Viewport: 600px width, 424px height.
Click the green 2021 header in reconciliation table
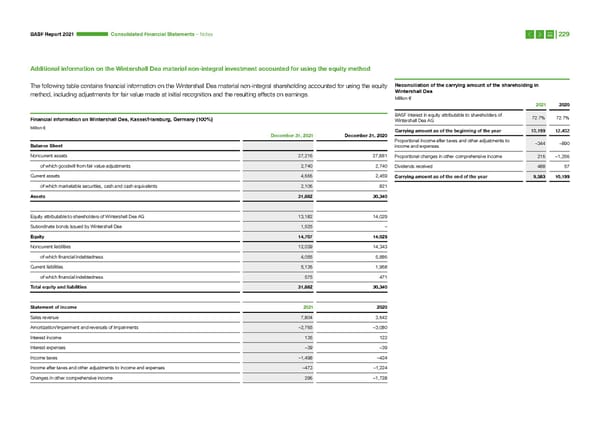pos(541,105)
